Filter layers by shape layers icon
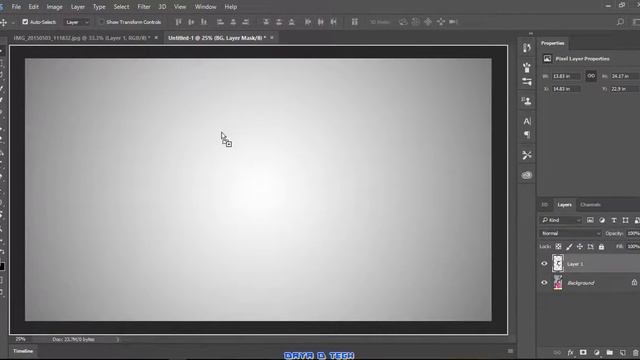The width and height of the screenshot is (640, 360). click(625, 220)
